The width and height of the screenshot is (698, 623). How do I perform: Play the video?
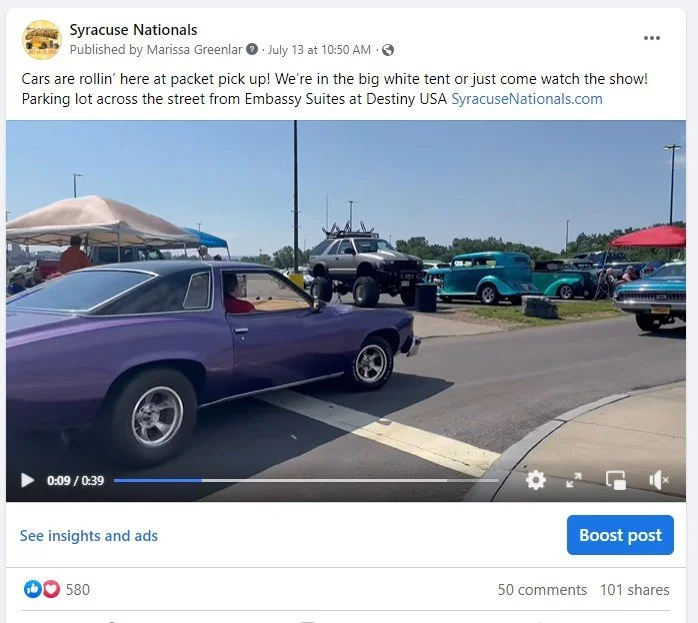tap(27, 480)
